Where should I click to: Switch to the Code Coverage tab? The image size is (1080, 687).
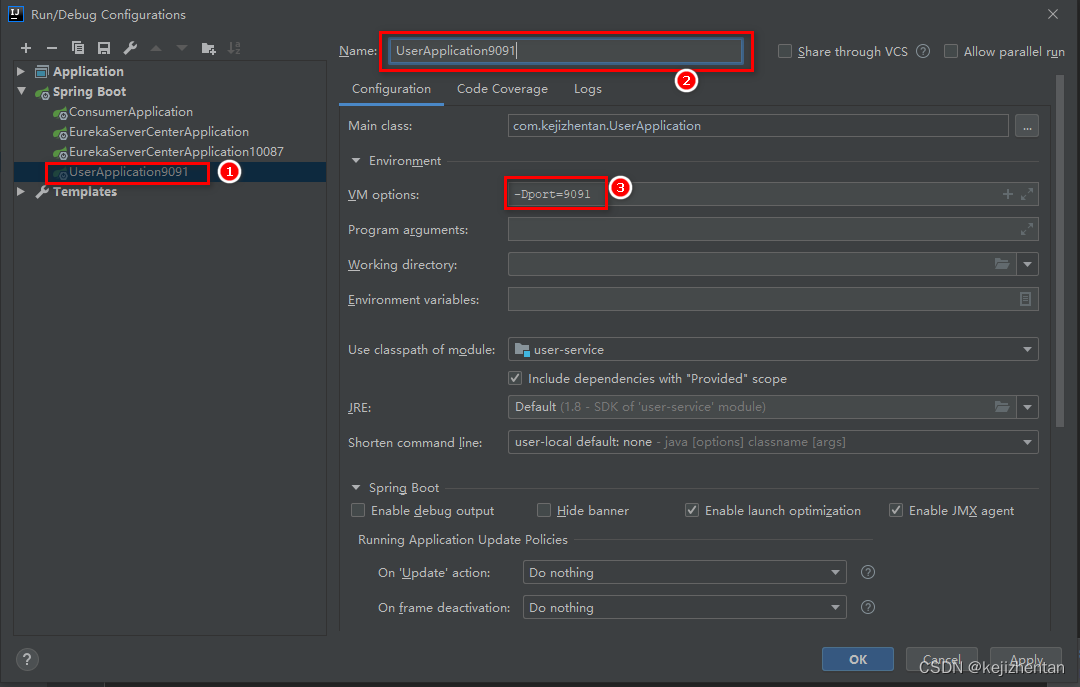[502, 89]
